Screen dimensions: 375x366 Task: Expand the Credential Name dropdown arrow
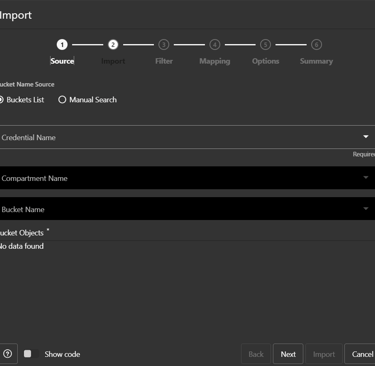click(x=366, y=137)
